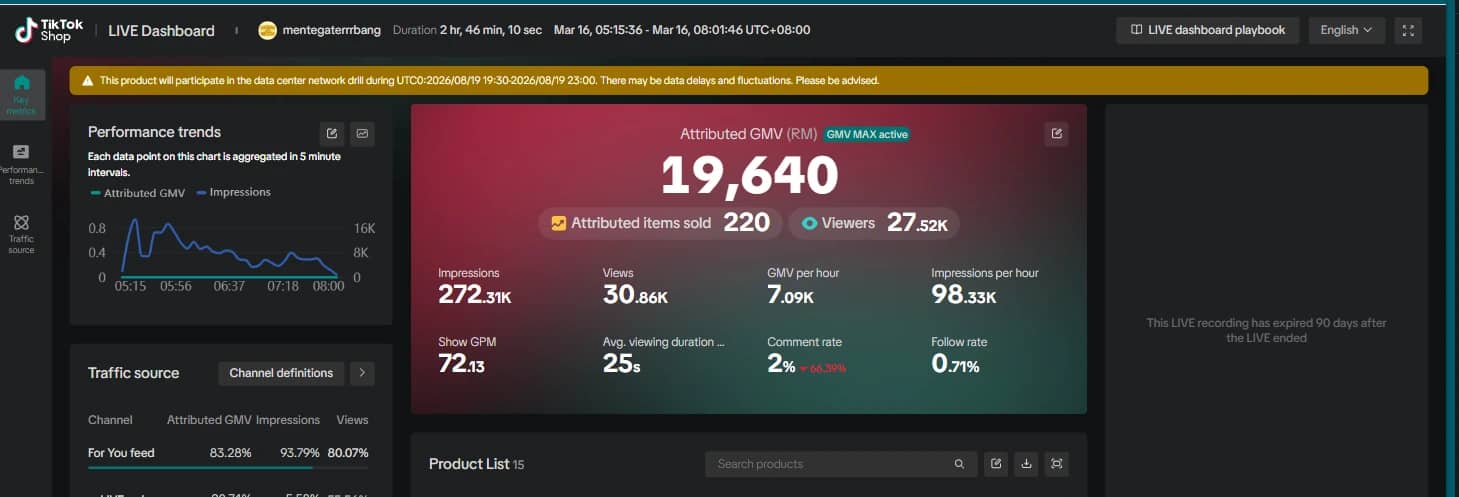Click the LIVE Dashboard title

[161, 31]
